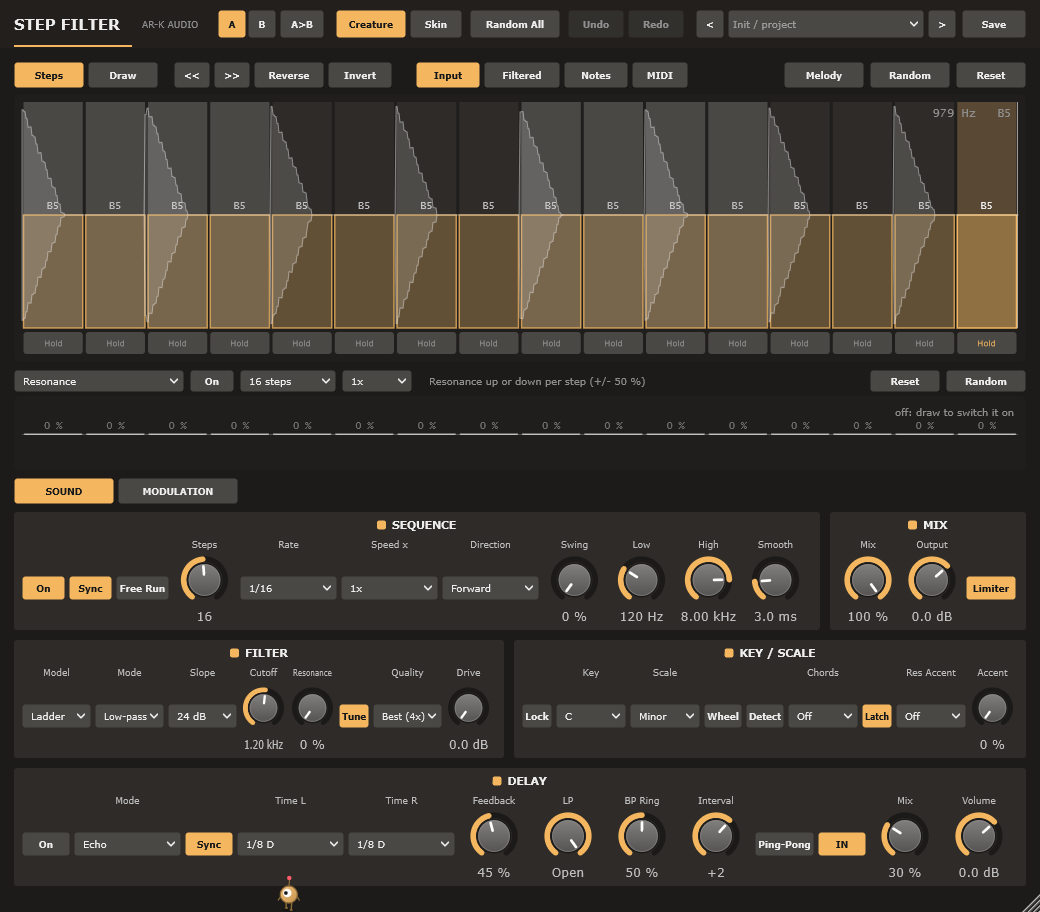The height and width of the screenshot is (912, 1040).
Task: Toggle the Key Lock button
Action: point(537,716)
